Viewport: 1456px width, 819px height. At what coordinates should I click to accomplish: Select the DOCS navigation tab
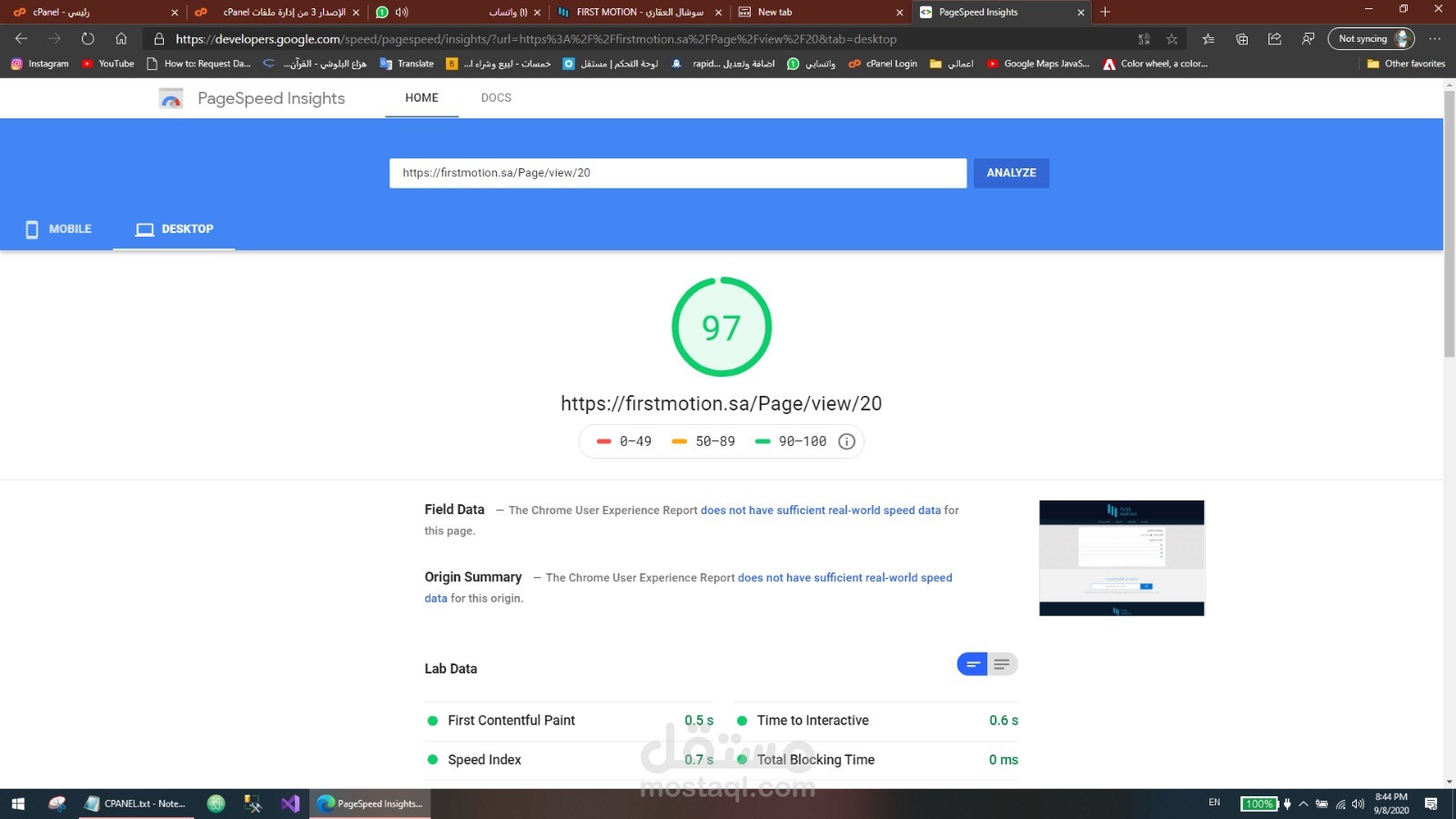point(496,97)
